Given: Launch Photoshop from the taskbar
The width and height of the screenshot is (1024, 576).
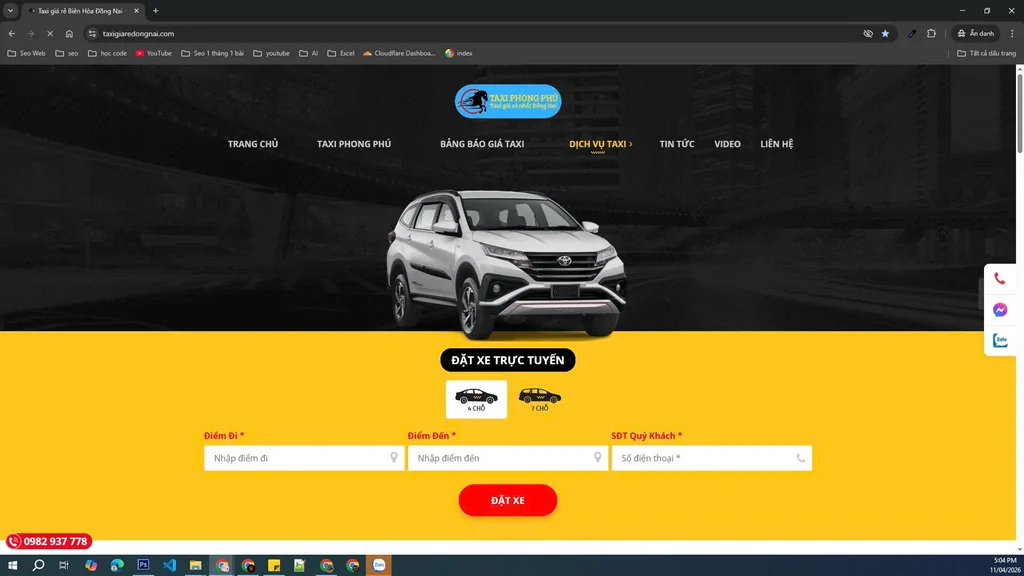Looking at the screenshot, I should [x=143, y=565].
